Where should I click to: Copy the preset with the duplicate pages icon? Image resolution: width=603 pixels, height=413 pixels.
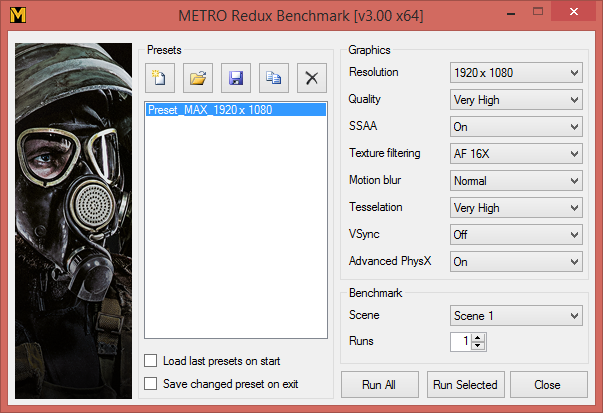click(274, 78)
